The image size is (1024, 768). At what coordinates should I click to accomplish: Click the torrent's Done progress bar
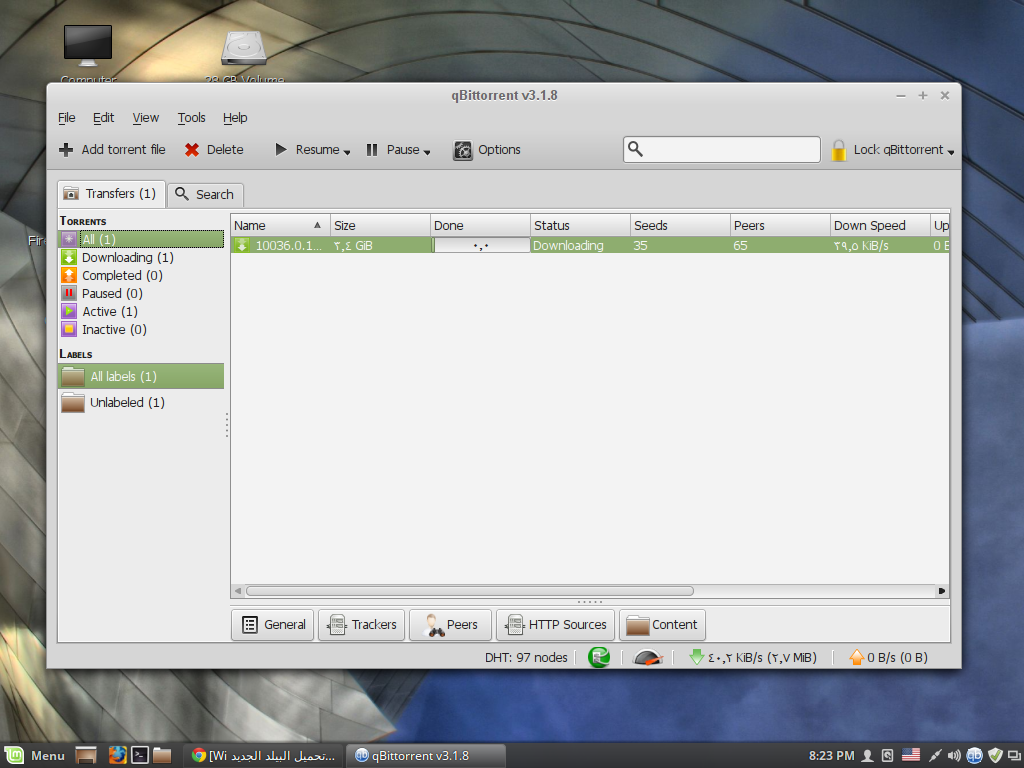coord(481,246)
